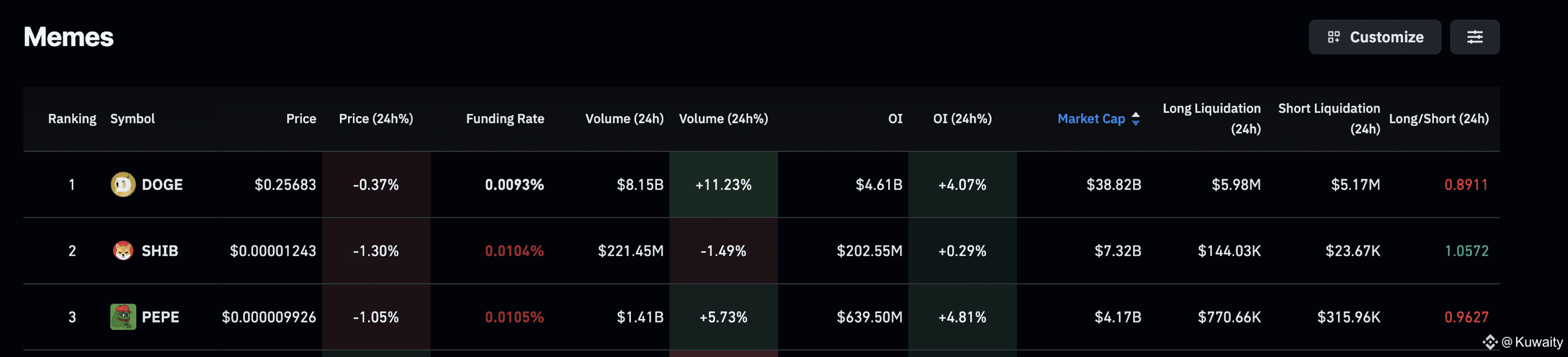Sort table by OI (24h%) header
Viewport: 1568px width, 357px height.
[x=962, y=118]
